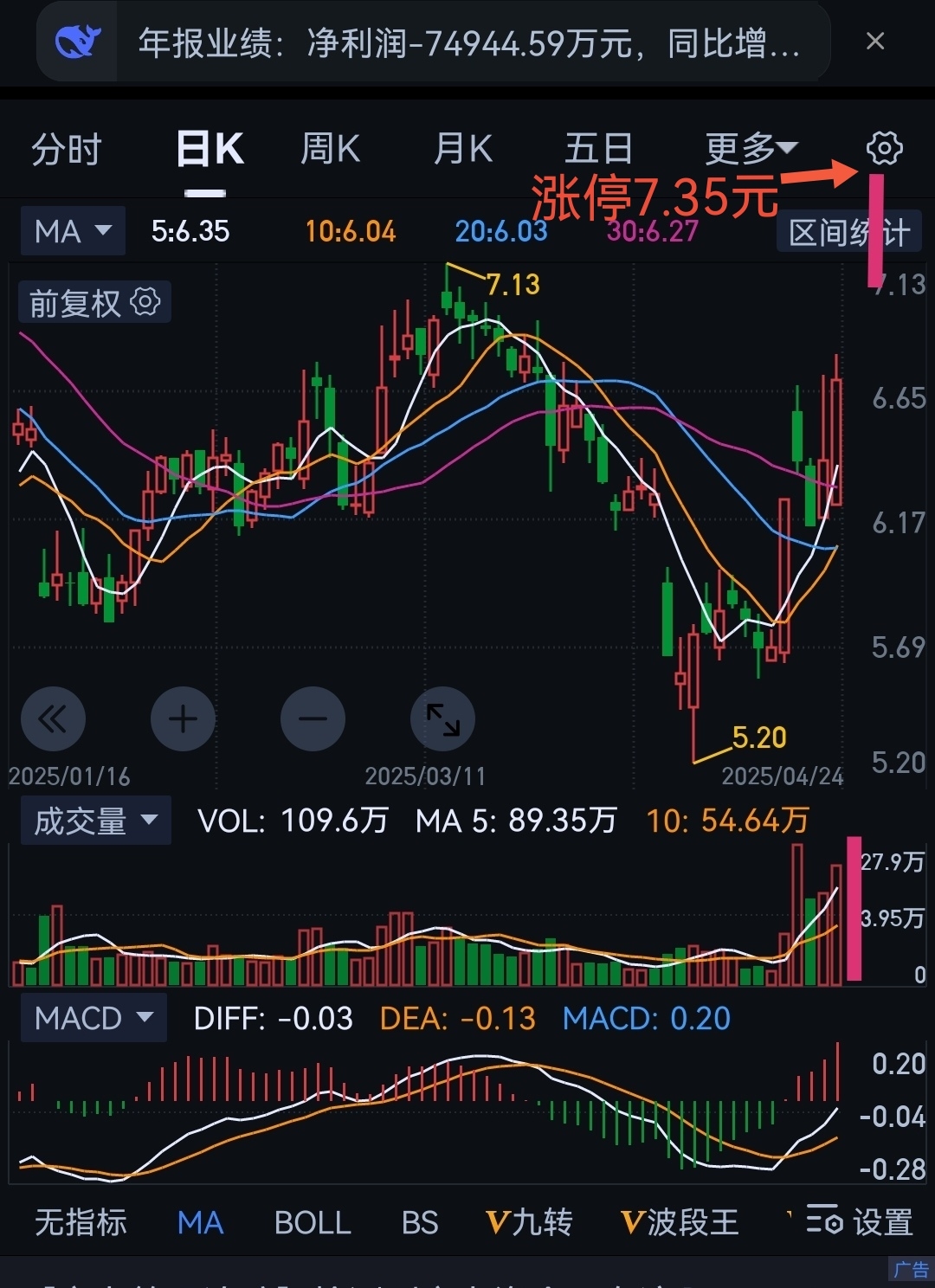The height and width of the screenshot is (1288, 935).
Task: Tap the DEA: -0.13 value
Action: [x=458, y=1019]
